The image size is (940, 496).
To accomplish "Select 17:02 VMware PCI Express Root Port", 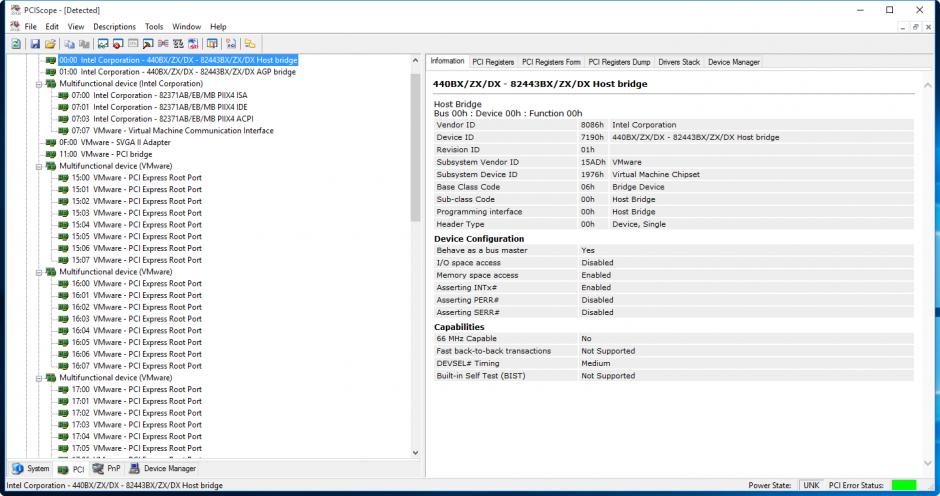I will click(x=137, y=413).
